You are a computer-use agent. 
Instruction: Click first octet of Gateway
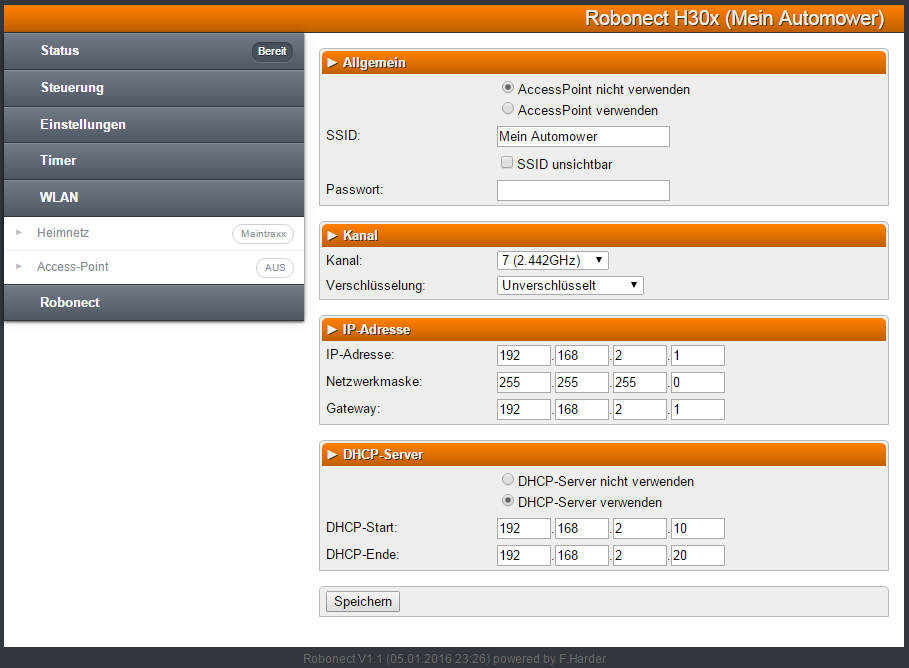click(x=523, y=409)
